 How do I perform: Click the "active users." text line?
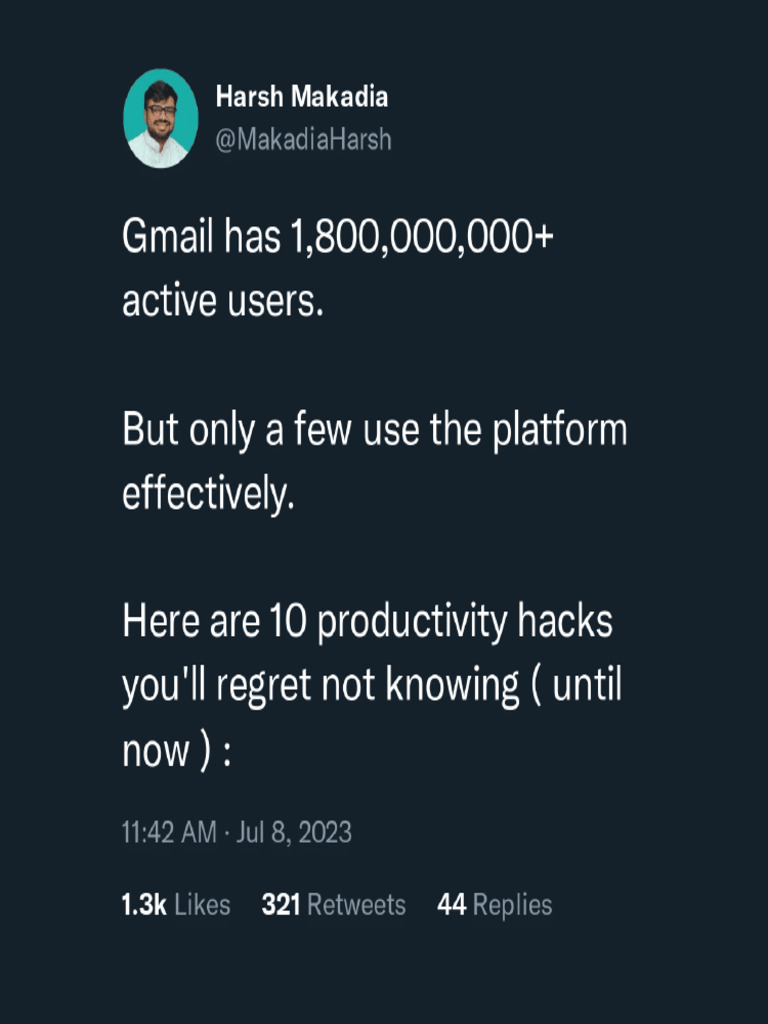click(x=223, y=302)
